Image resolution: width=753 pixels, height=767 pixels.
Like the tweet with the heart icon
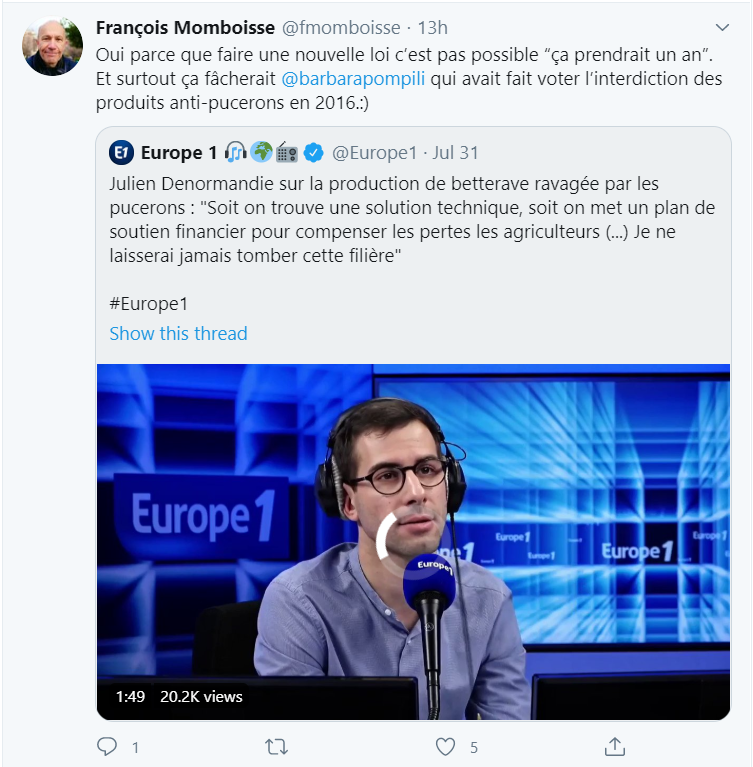coord(445,747)
